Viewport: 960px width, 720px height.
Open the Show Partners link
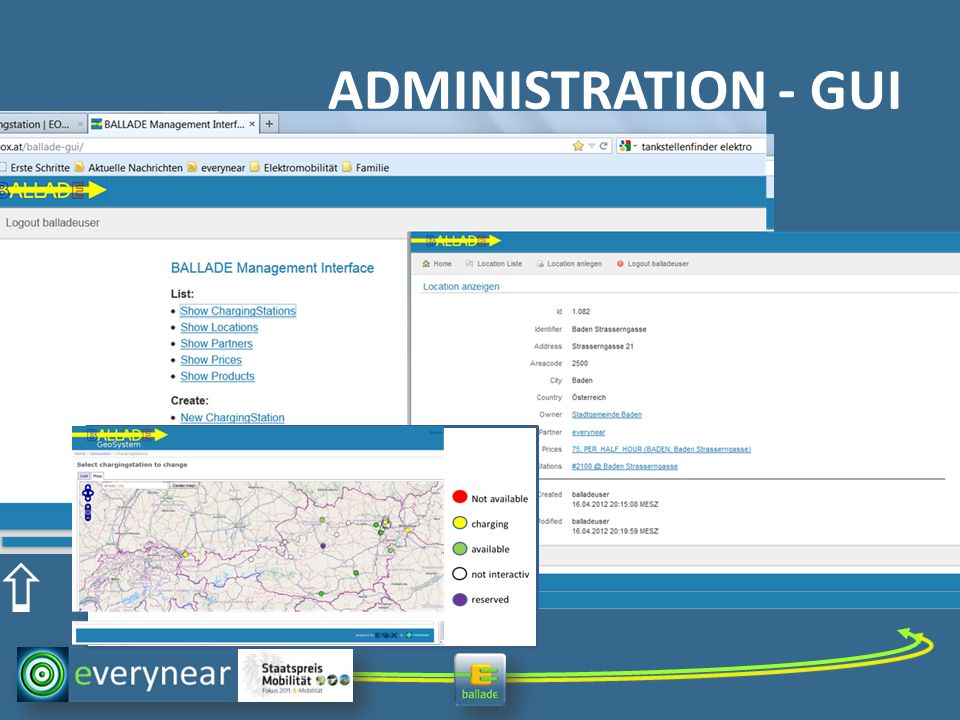pos(216,343)
